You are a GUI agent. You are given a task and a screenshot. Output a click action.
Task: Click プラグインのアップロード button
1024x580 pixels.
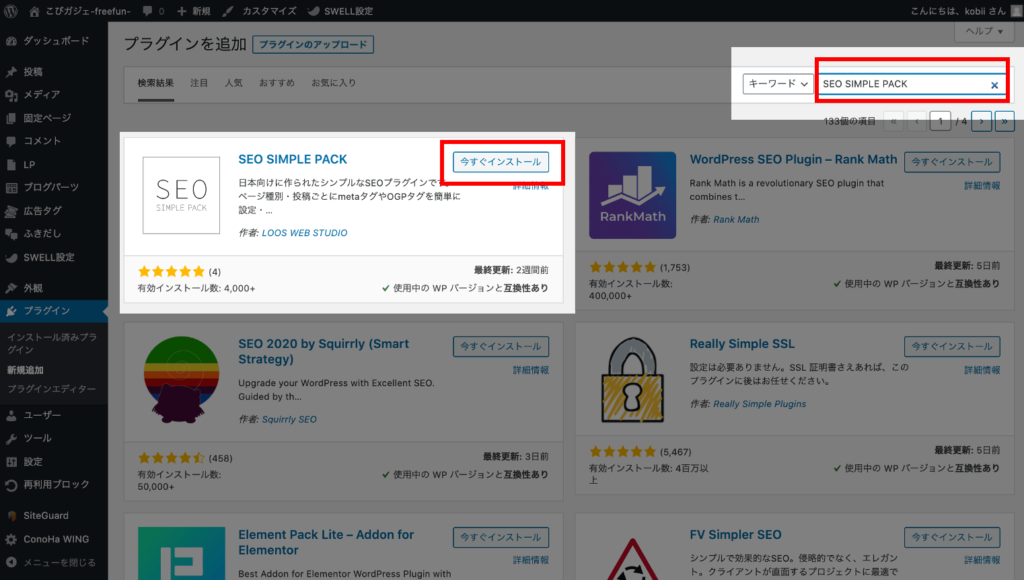[313, 44]
